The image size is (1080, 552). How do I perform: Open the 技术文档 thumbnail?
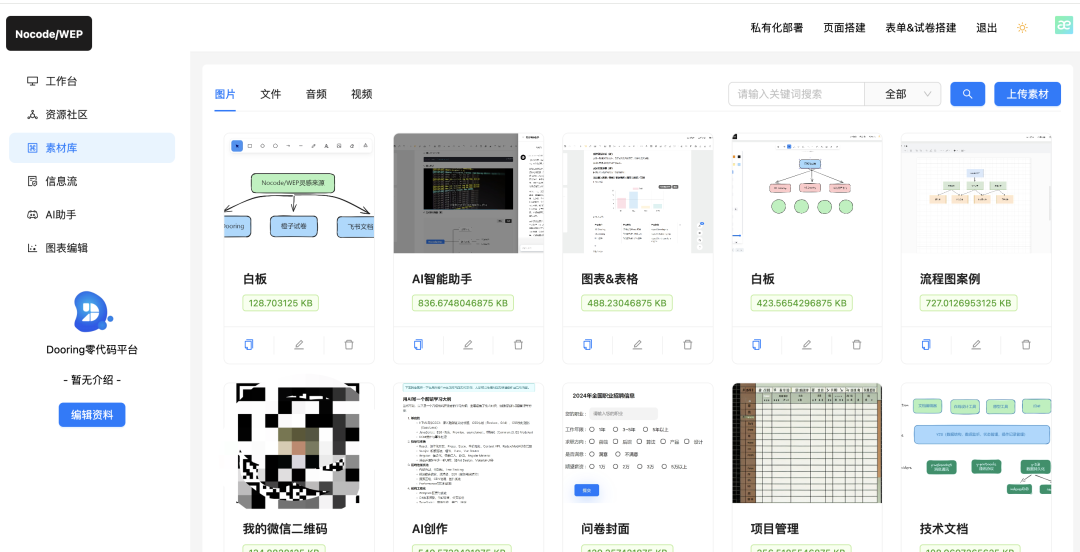(976, 443)
